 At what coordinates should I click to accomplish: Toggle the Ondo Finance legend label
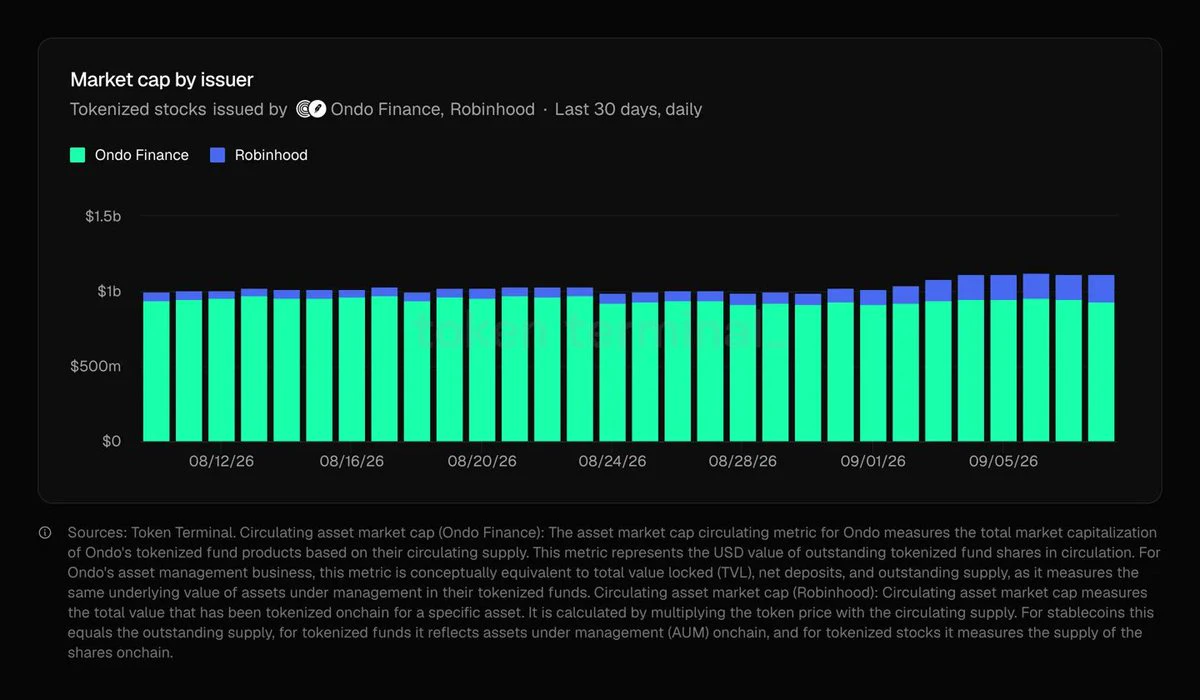point(142,155)
